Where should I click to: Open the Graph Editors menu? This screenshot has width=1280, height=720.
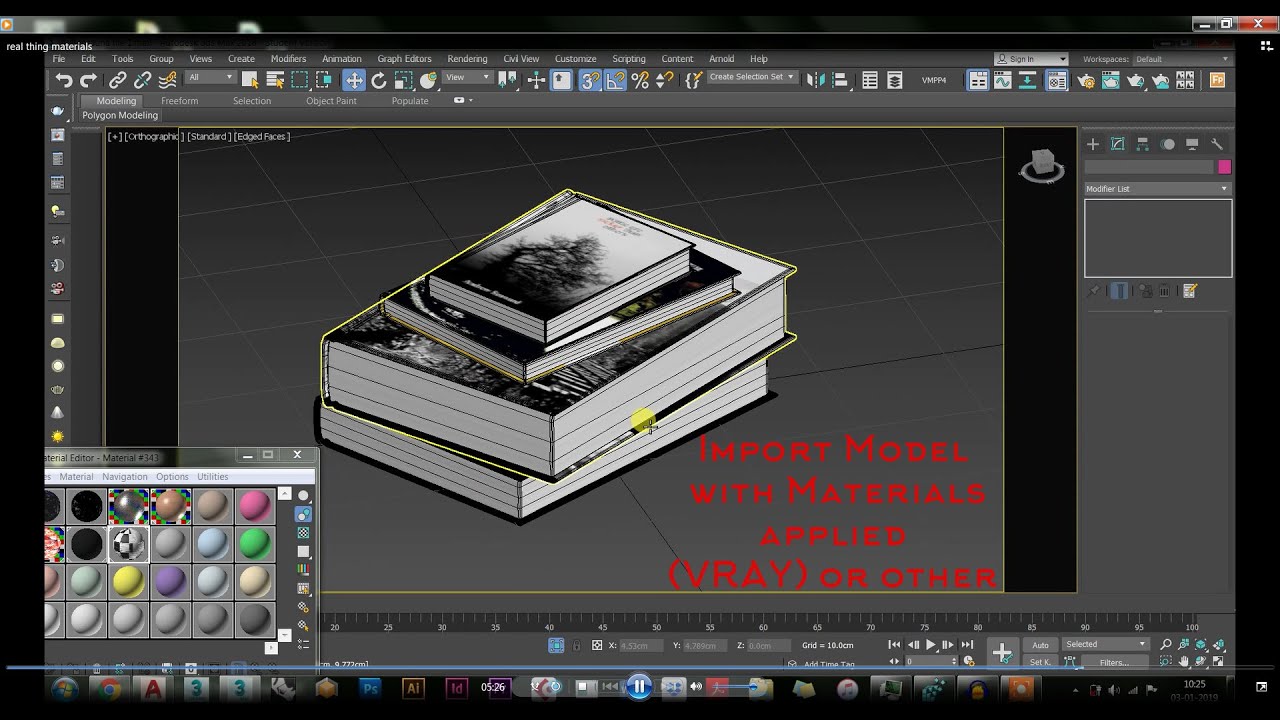(404, 59)
